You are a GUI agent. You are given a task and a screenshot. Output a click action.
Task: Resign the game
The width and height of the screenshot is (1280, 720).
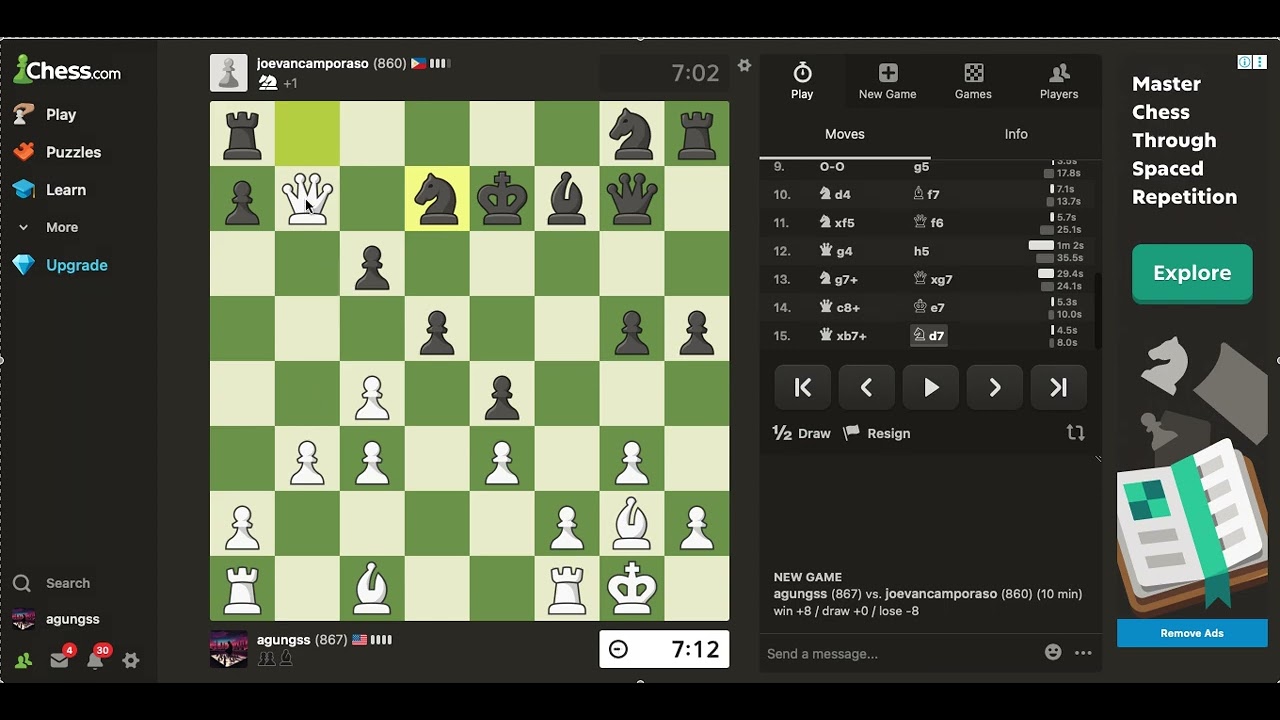point(877,433)
